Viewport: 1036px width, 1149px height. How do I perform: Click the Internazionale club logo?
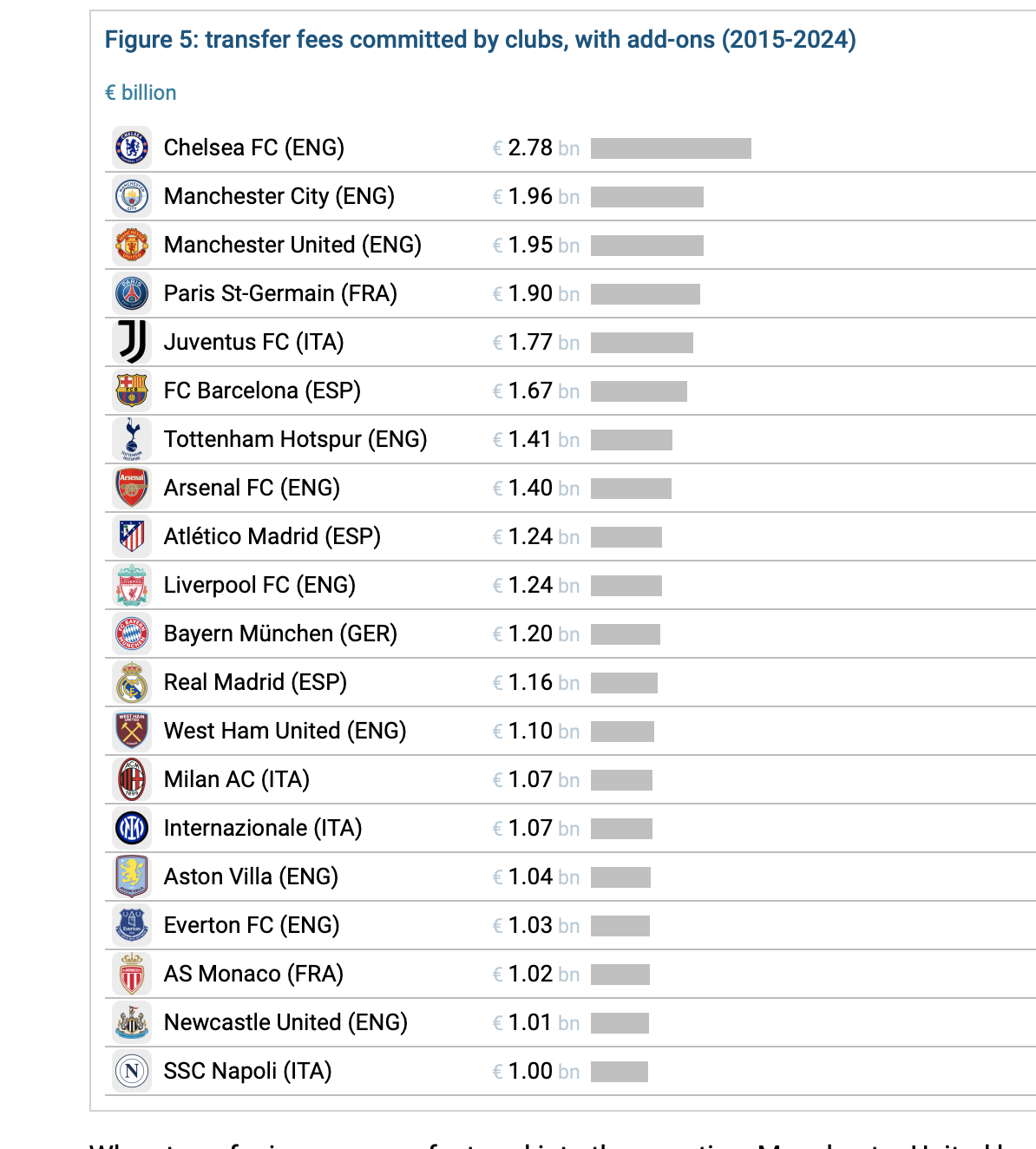pos(132,828)
